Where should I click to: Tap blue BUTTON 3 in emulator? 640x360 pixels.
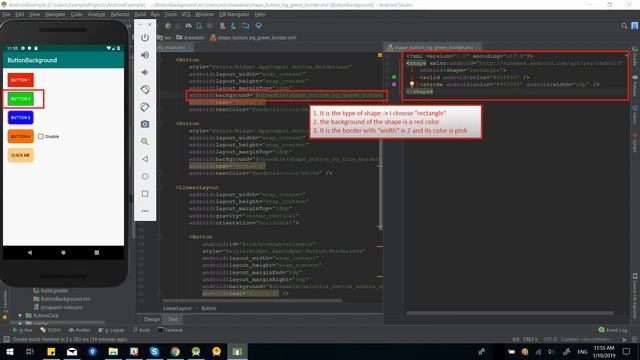[x=20, y=118]
